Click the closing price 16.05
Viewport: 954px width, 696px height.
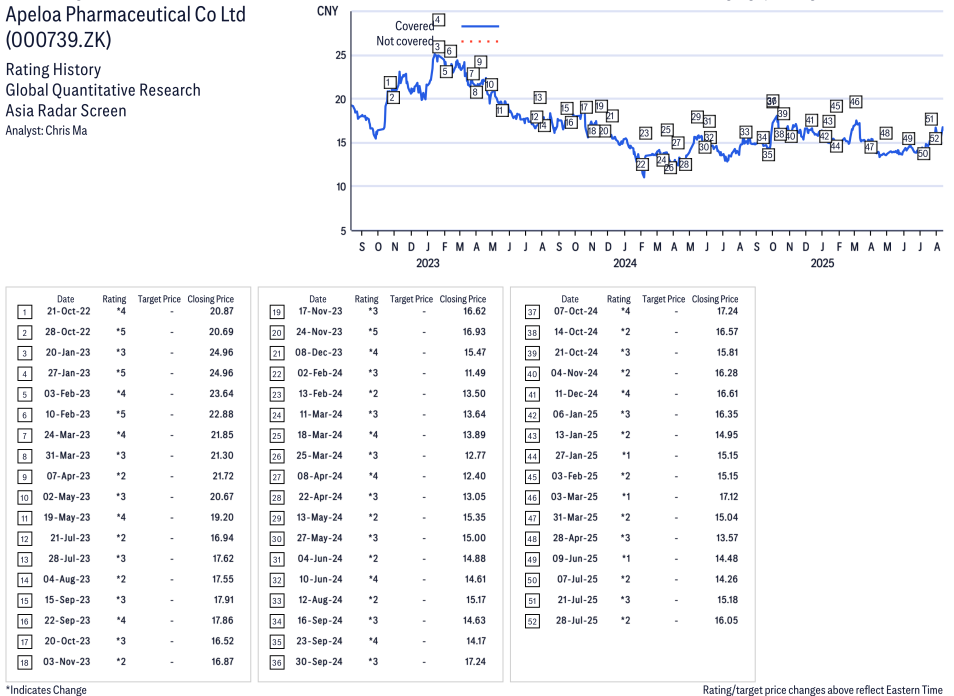tap(726, 620)
